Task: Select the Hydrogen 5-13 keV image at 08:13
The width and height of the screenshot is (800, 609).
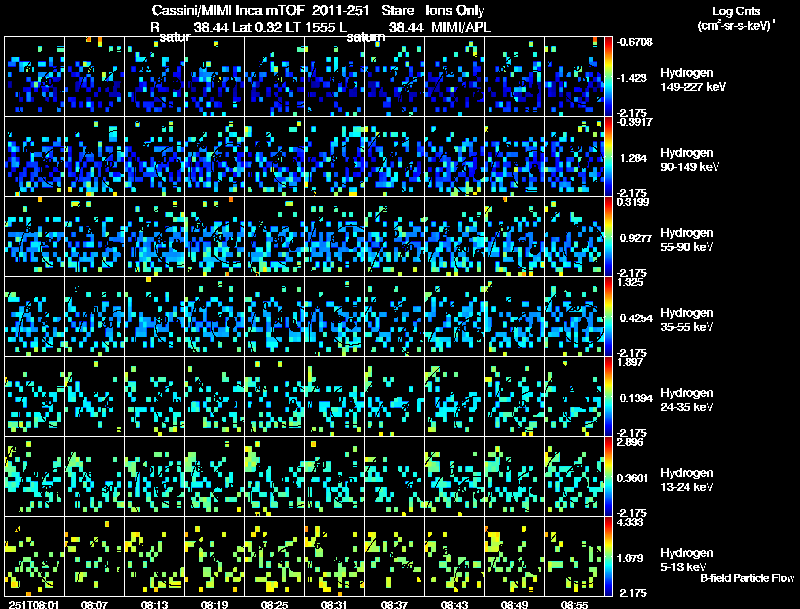Action: 155,557
